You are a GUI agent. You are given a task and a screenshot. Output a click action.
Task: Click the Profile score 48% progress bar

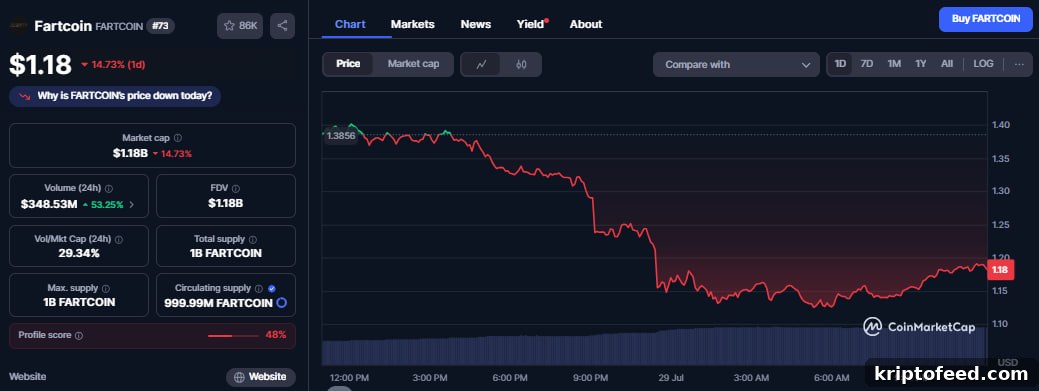(233, 336)
